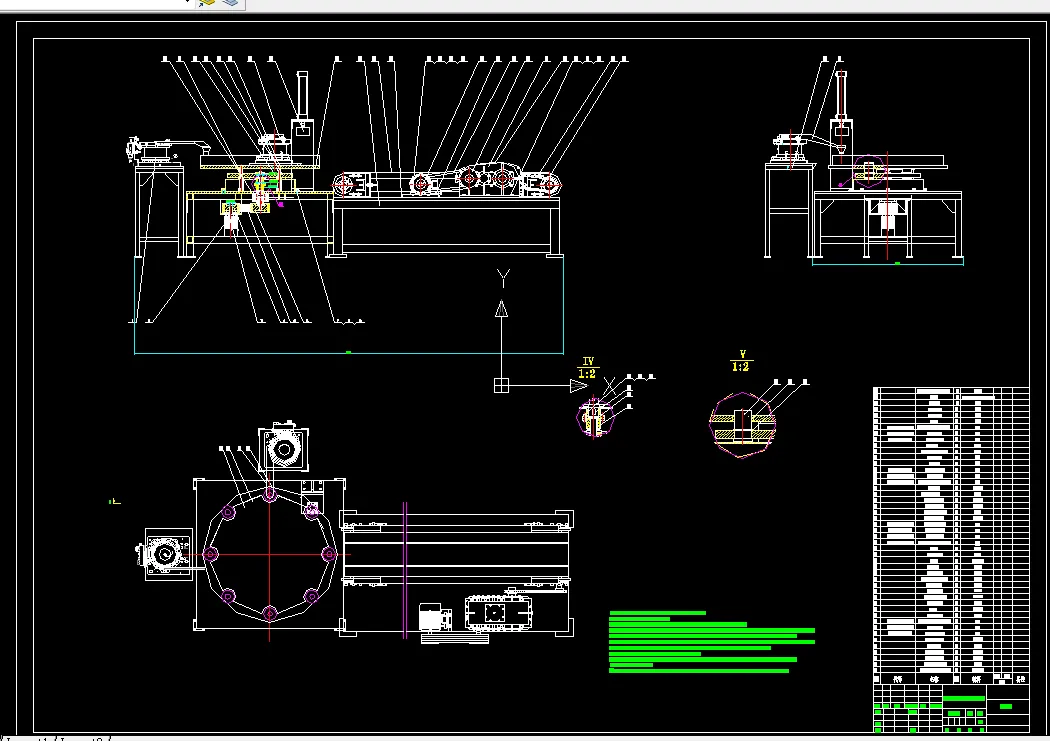Select the "IV 1:2" detail scale label
1050x741 pixels.
point(587,368)
